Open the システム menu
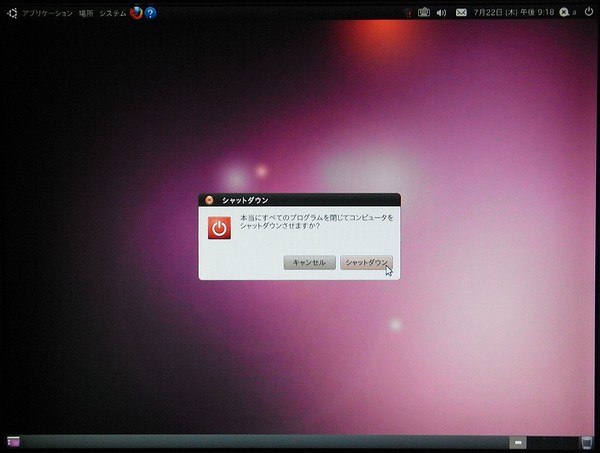This screenshot has height=453, width=600. (112, 13)
